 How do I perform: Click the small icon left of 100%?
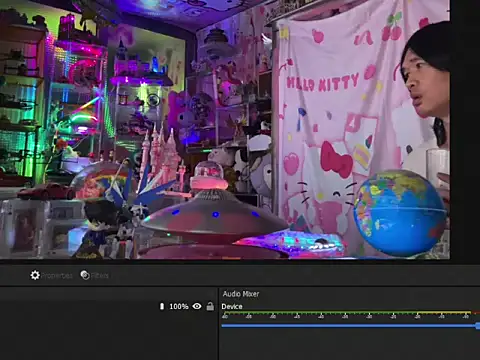pos(162,306)
